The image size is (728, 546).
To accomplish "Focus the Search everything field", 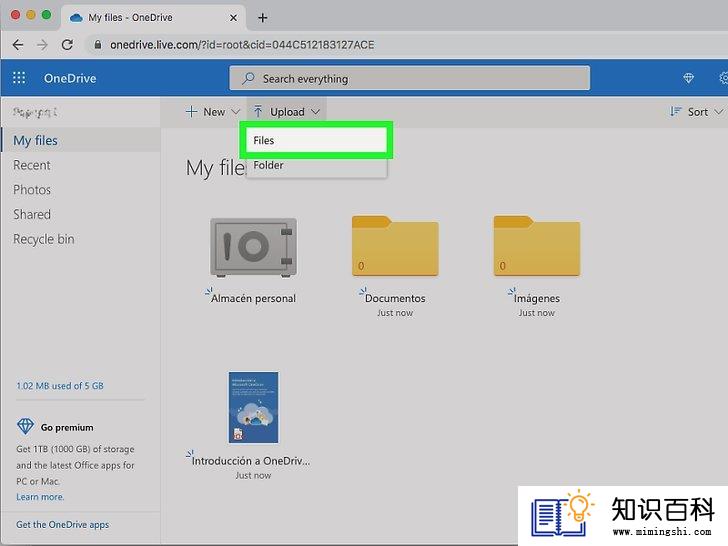I will click(410, 78).
